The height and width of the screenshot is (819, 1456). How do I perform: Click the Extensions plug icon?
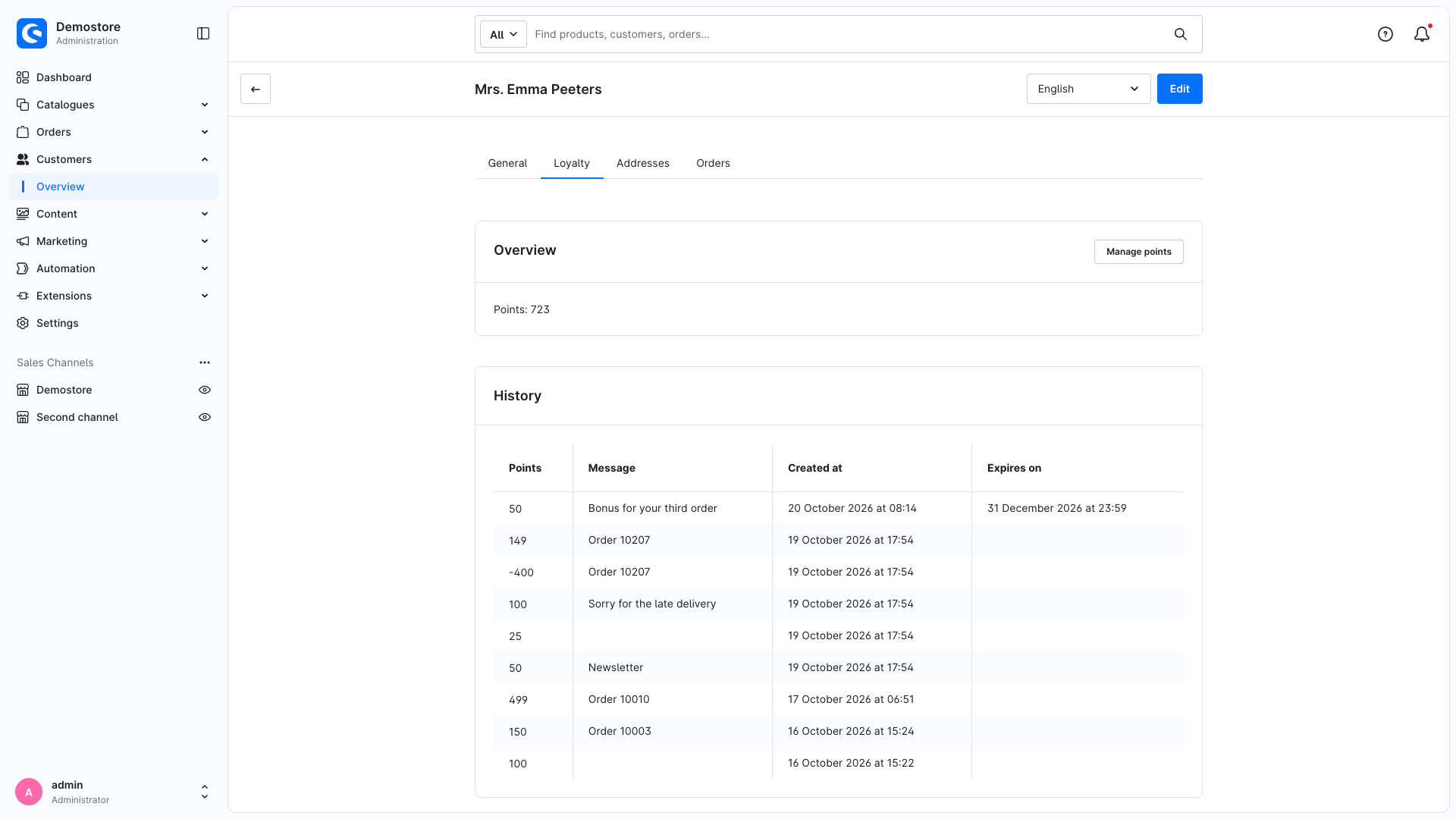coord(23,296)
